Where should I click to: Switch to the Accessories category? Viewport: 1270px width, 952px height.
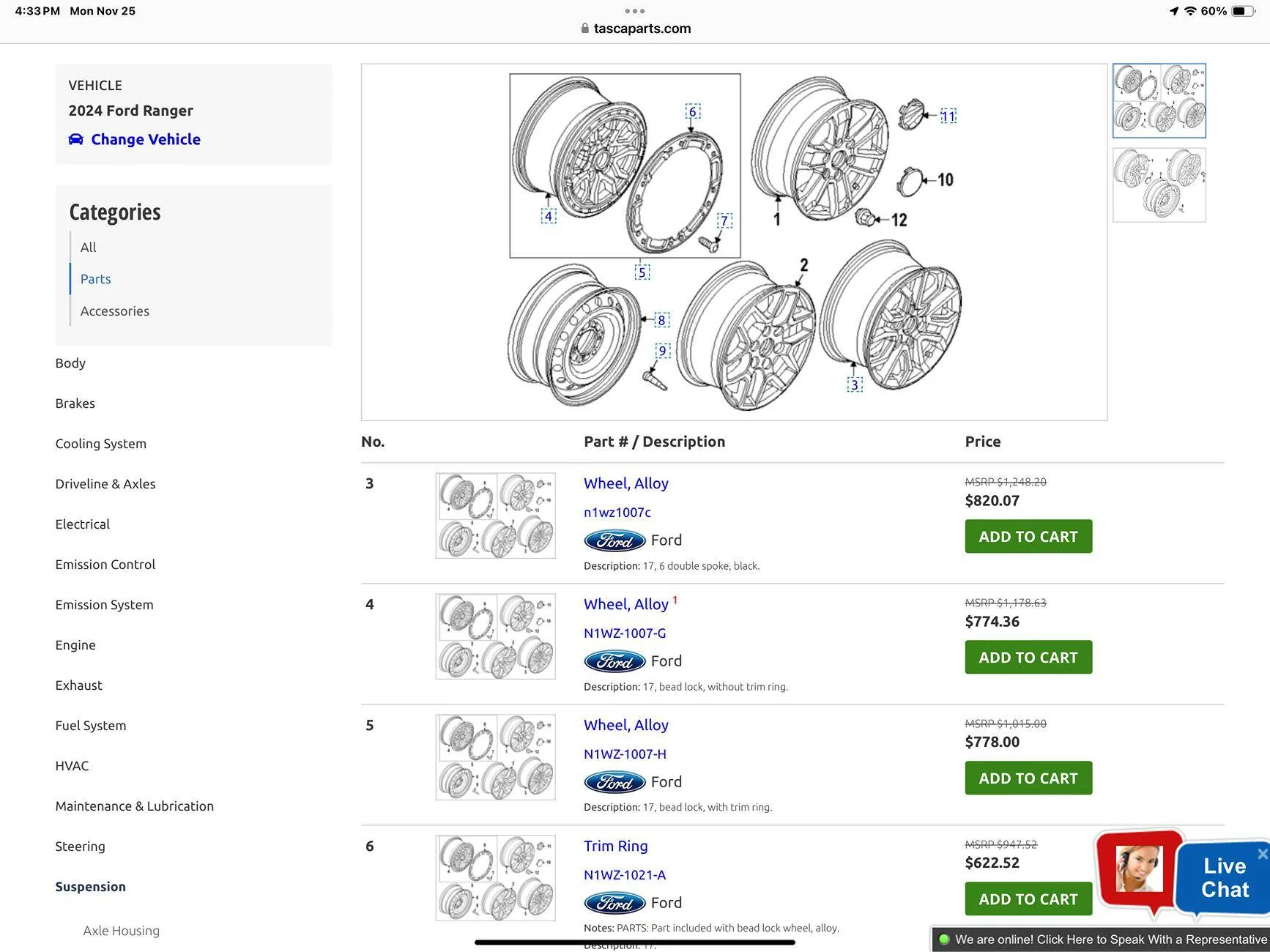point(115,311)
